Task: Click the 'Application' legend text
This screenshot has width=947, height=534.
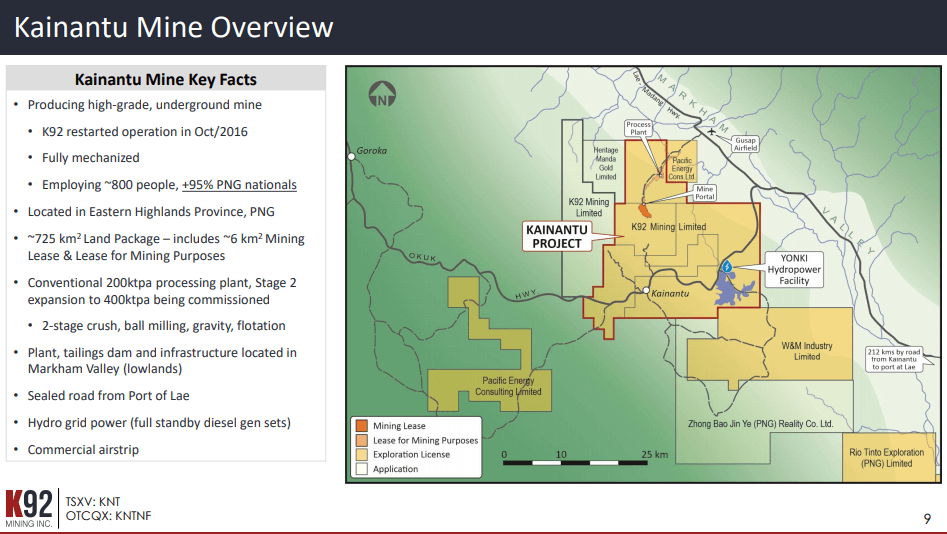Action: pos(395,469)
